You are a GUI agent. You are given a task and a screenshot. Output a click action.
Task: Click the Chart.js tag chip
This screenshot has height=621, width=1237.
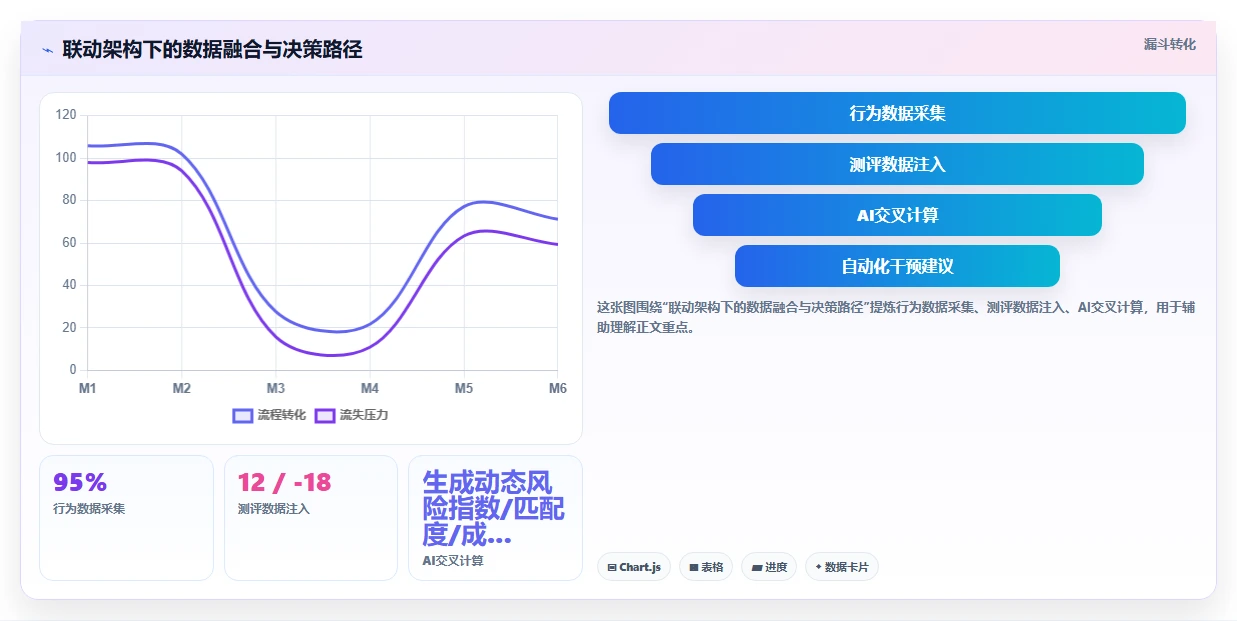point(634,567)
